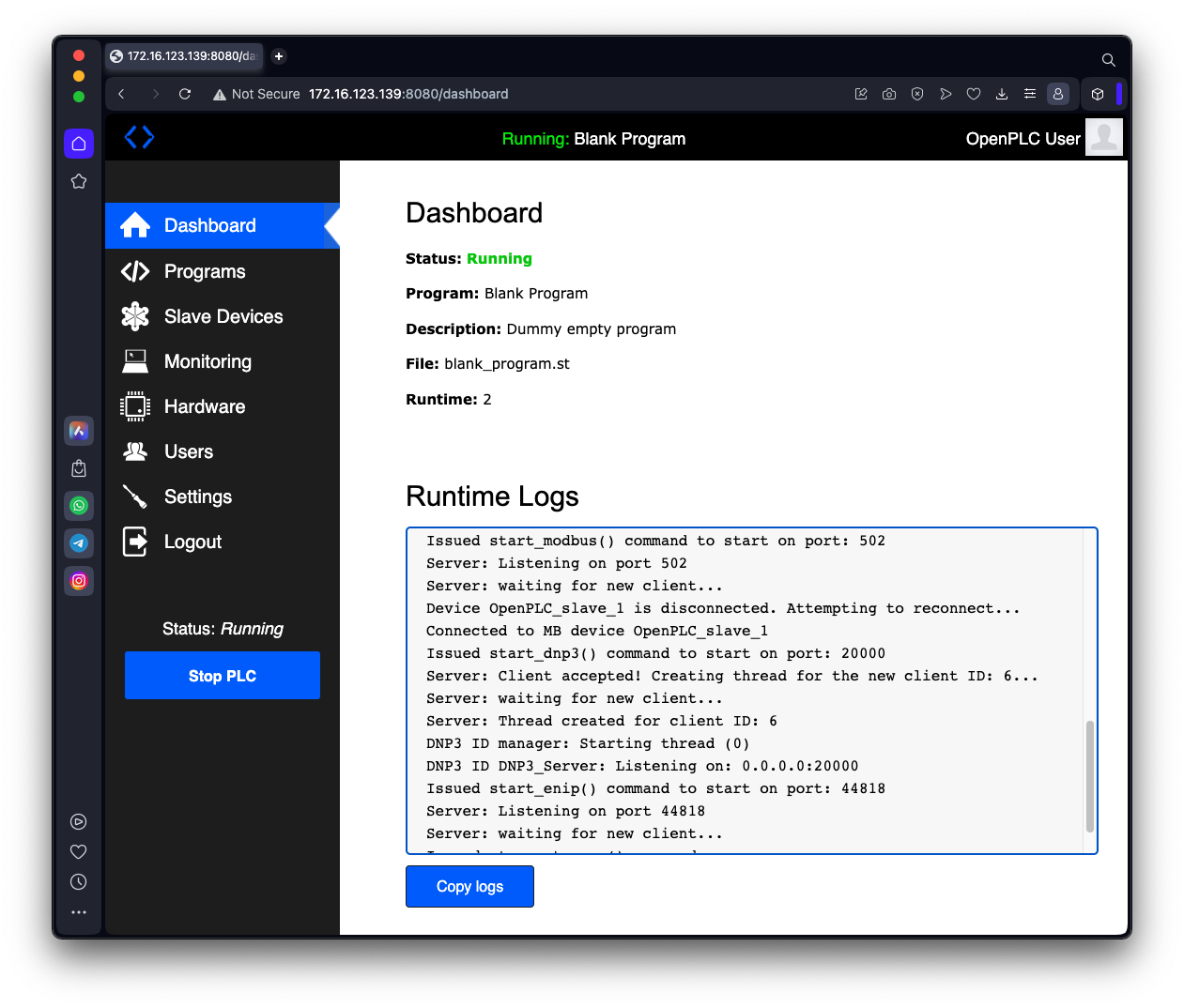Open Slave Devices section
This screenshot has width=1184, height=1008.
click(223, 316)
